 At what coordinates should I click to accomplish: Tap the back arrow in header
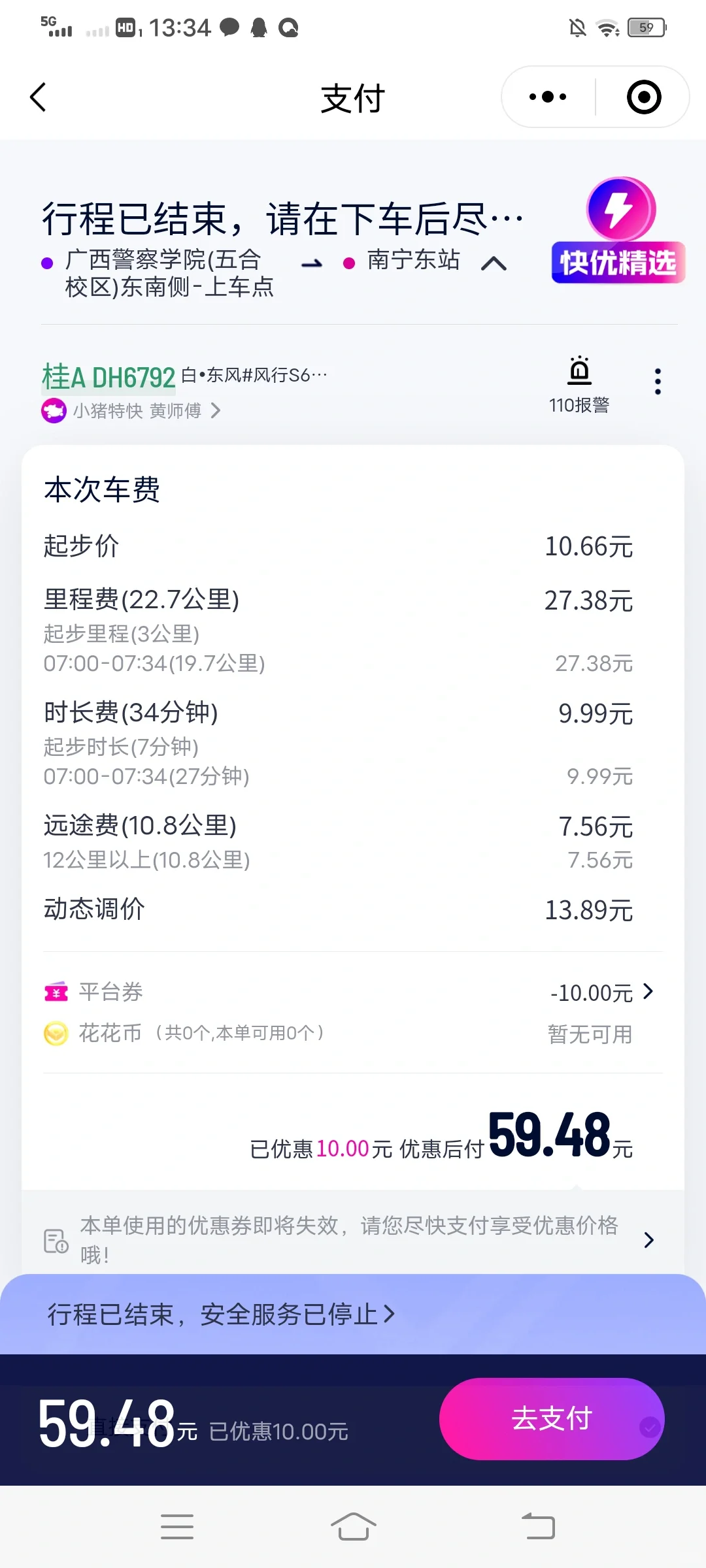pos(38,97)
